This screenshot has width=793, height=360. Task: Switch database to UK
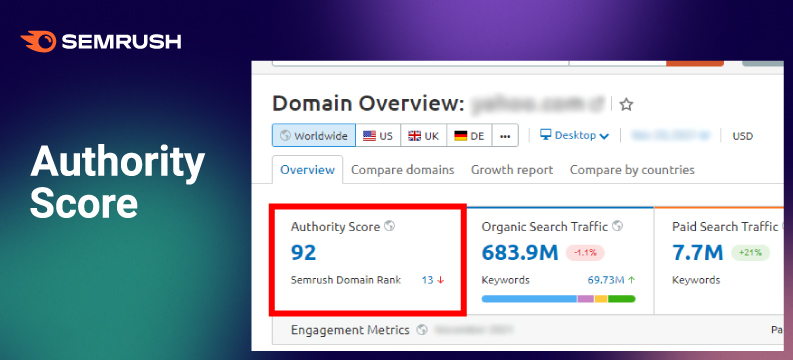(423, 136)
